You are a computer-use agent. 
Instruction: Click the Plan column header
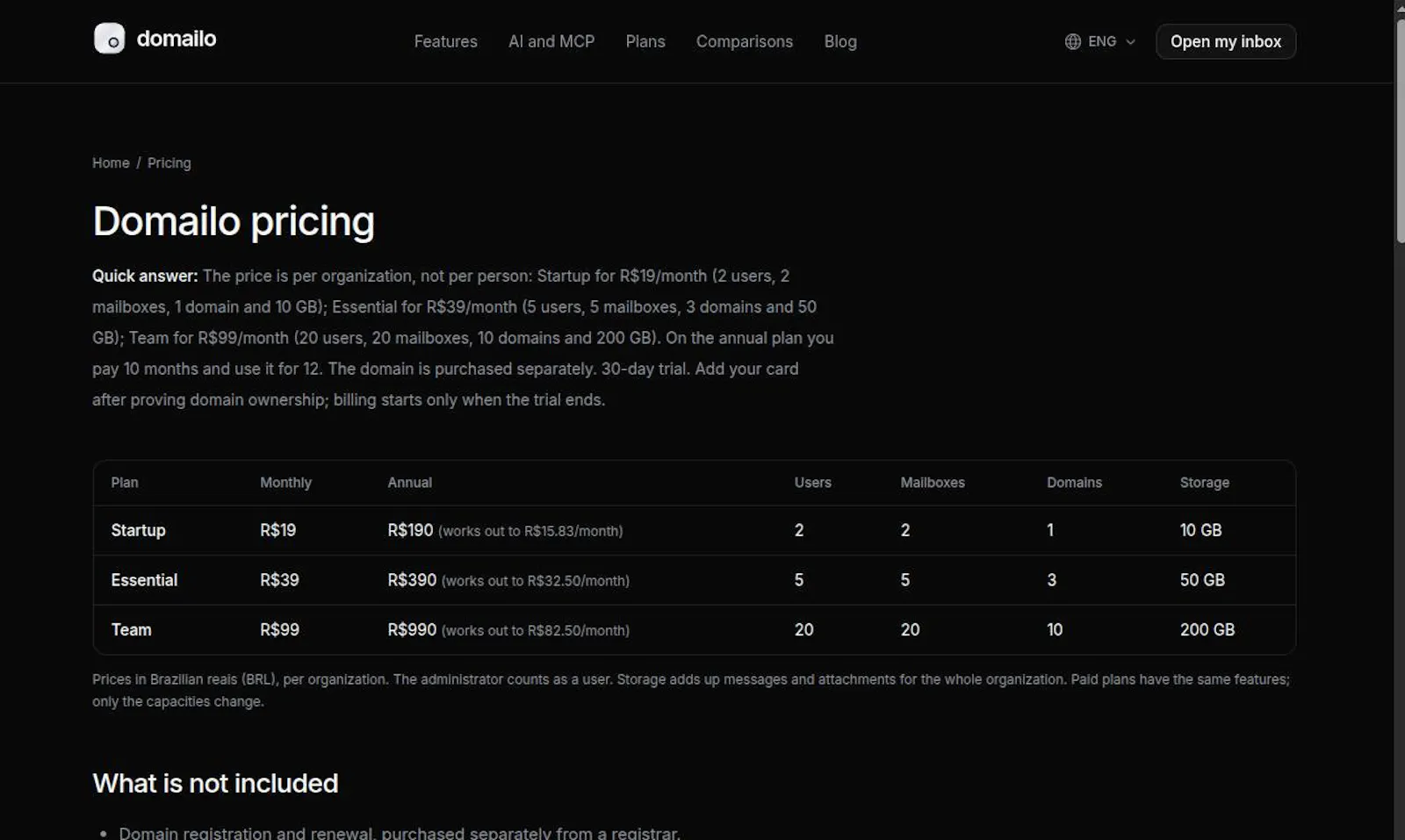124,483
